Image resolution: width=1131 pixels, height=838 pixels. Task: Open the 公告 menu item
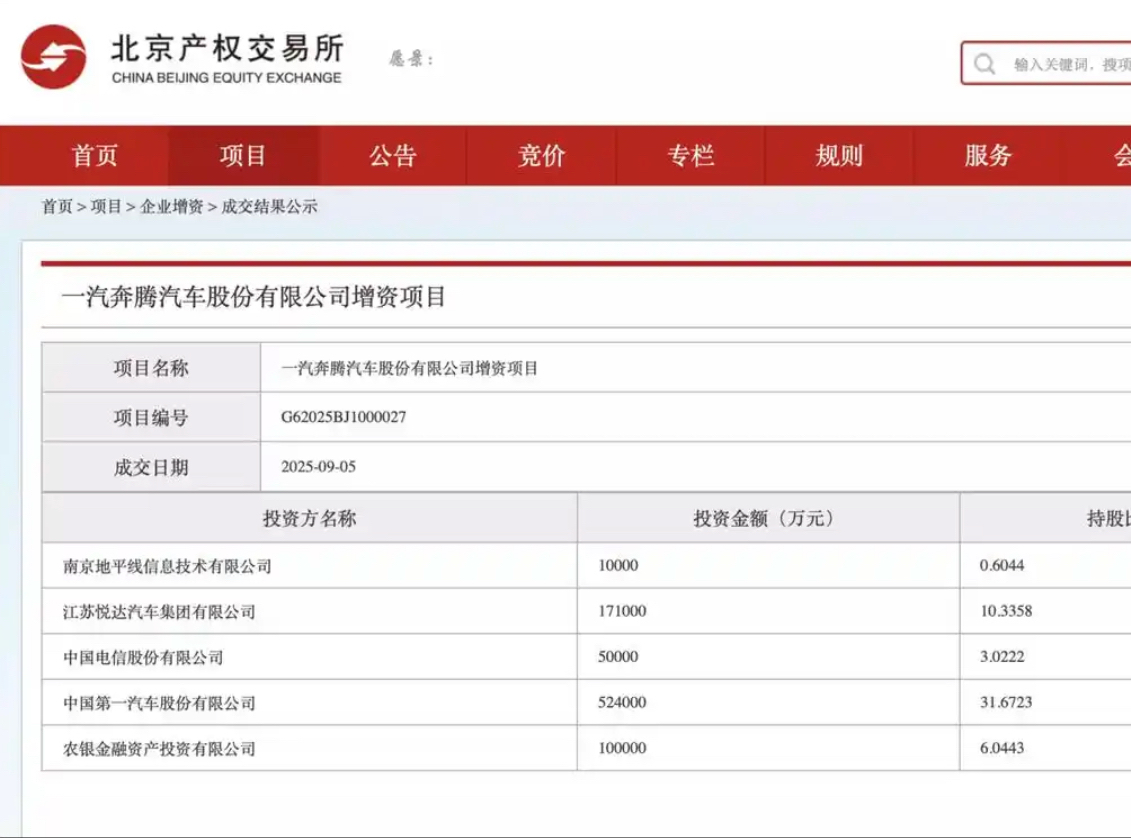click(392, 155)
